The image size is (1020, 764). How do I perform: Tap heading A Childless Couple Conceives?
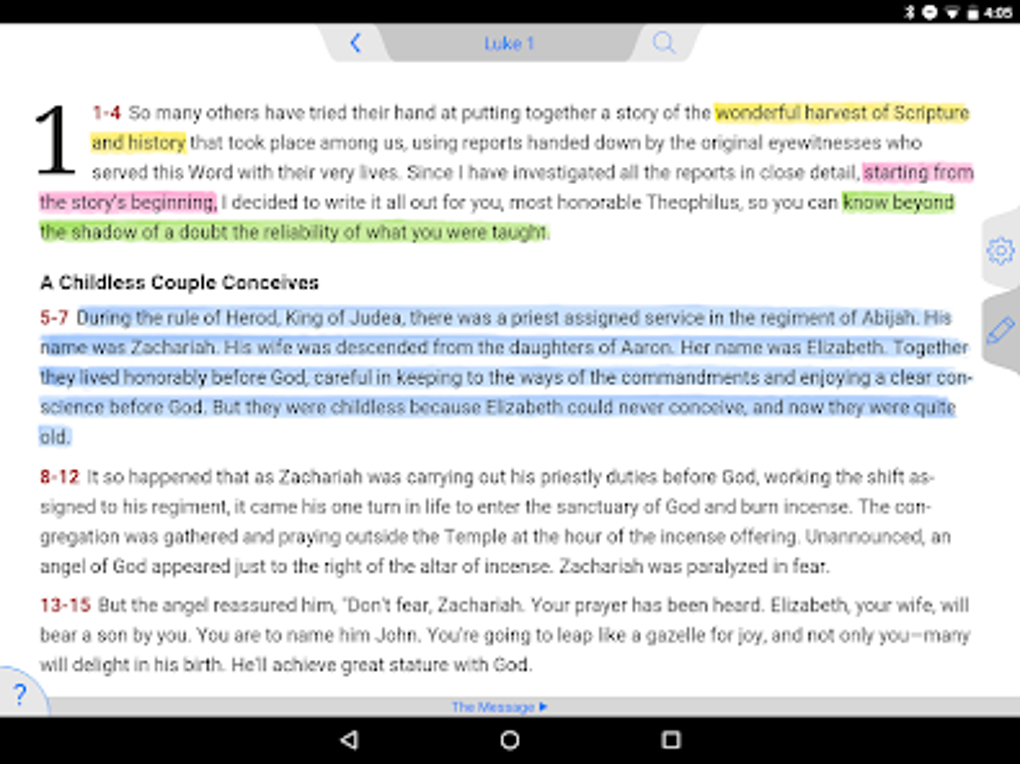coord(180,282)
